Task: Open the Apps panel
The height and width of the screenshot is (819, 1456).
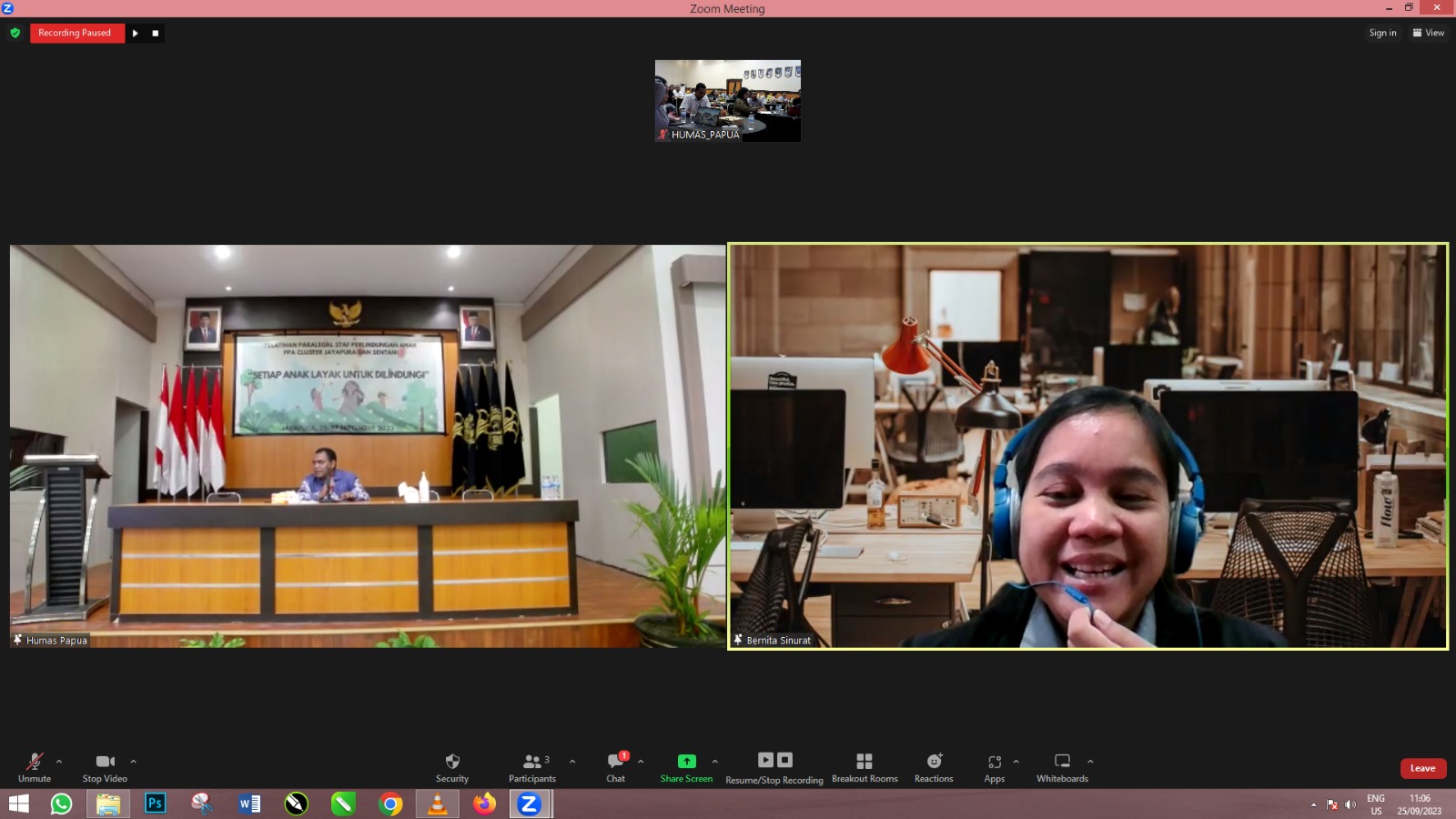Action: (995, 762)
